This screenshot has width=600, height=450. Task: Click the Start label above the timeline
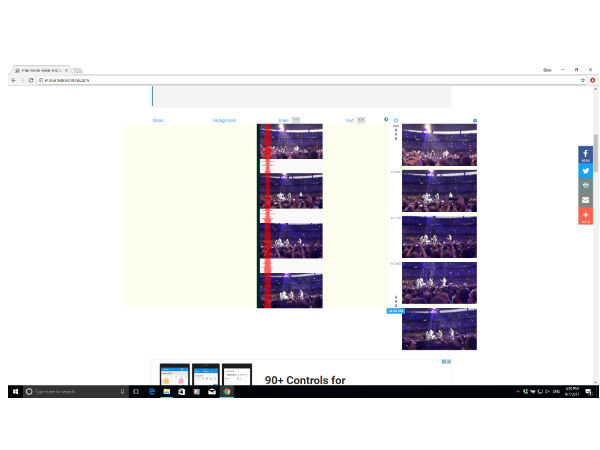coord(284,120)
